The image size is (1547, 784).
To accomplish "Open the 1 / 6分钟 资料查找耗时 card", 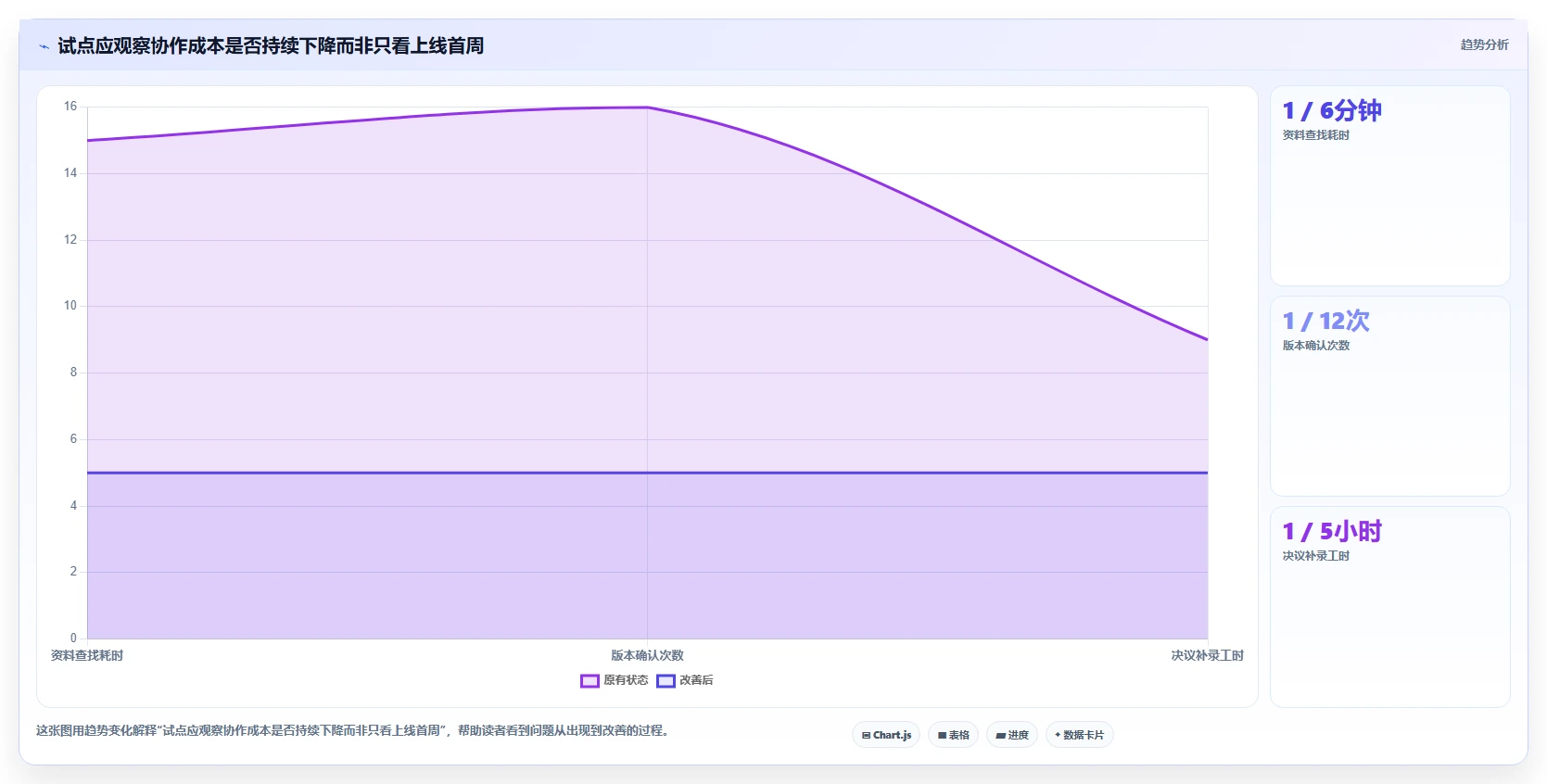I will click(1389, 185).
